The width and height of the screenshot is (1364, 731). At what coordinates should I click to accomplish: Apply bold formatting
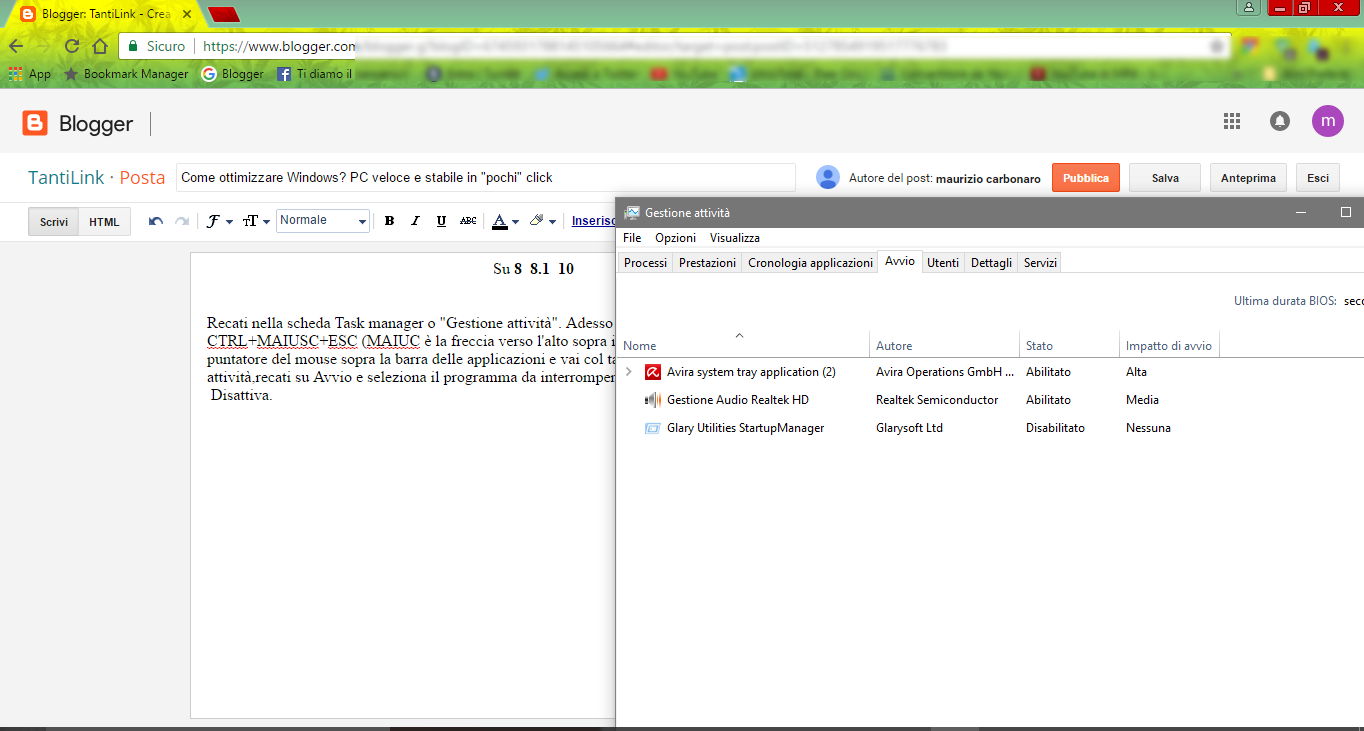pos(390,221)
